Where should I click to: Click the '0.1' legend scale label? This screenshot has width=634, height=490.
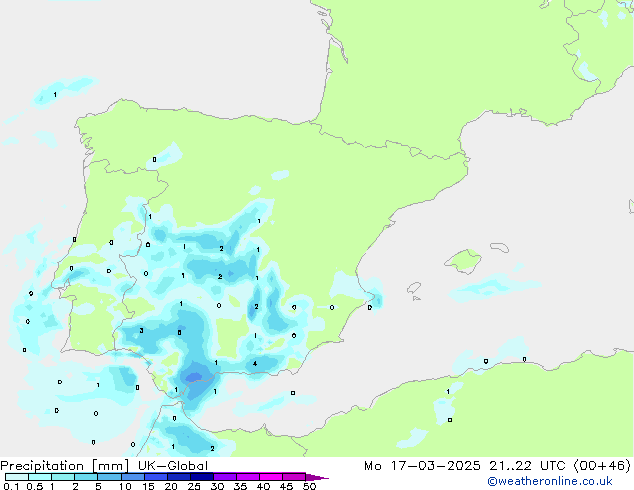tap(11, 486)
